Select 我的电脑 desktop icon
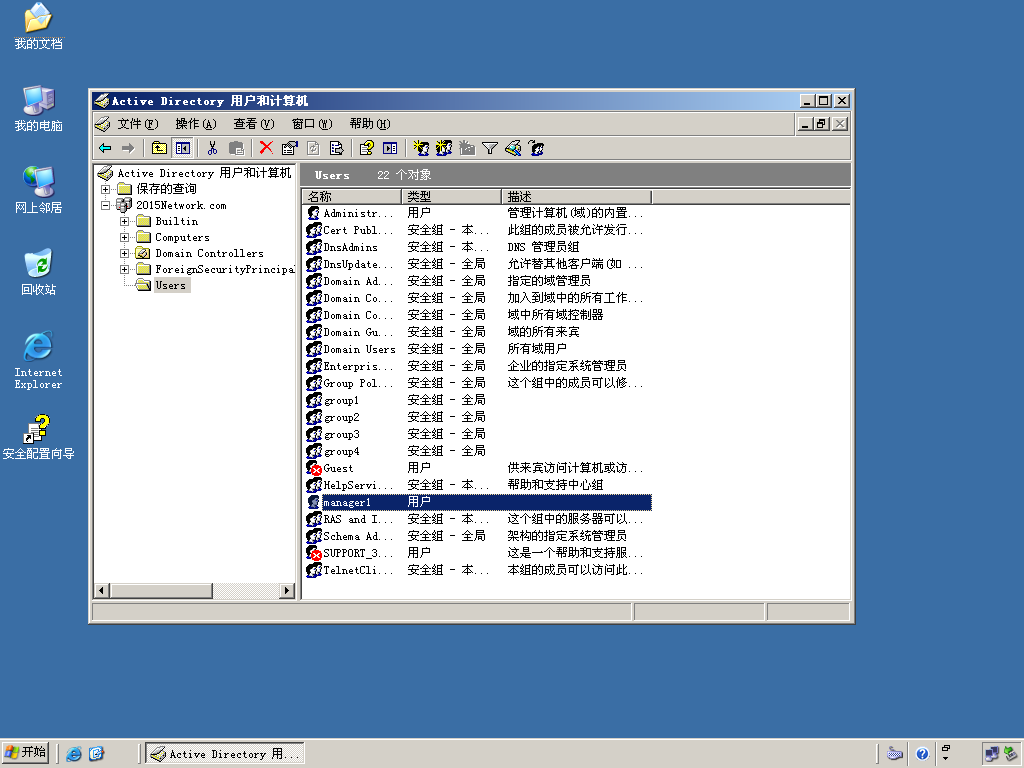The width and height of the screenshot is (1024, 768). 38,108
